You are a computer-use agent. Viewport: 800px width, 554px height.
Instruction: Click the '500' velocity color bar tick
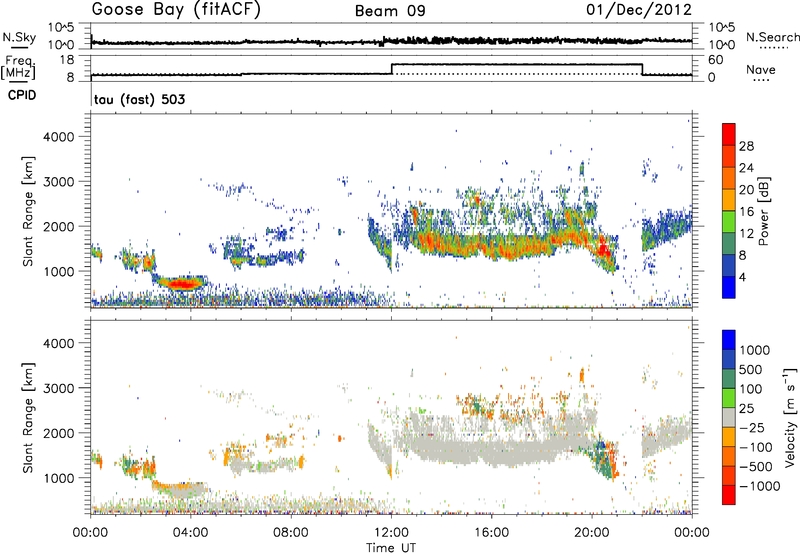(x=751, y=369)
